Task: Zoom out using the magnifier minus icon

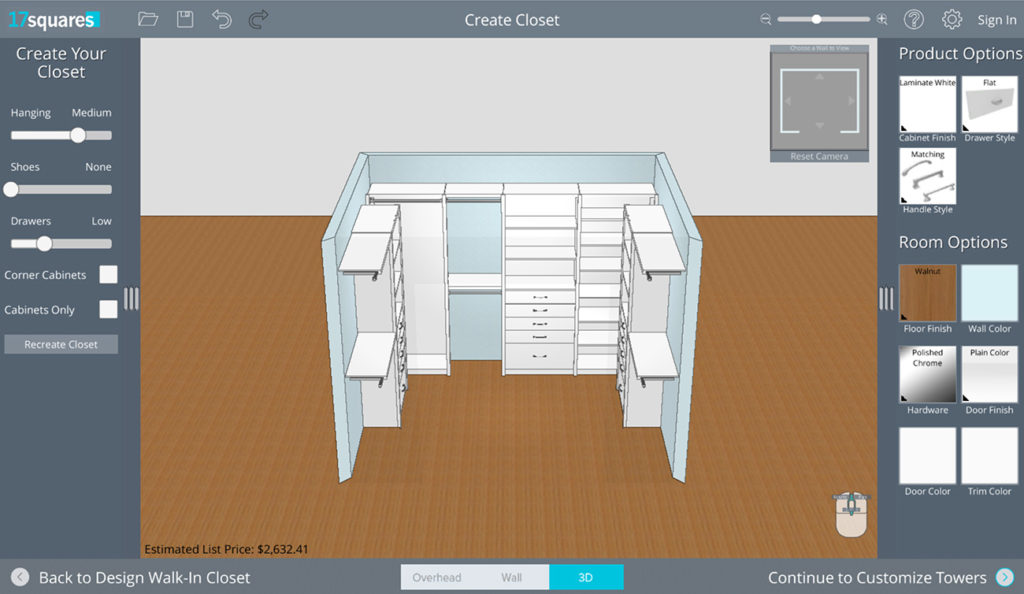Action: tap(764, 18)
